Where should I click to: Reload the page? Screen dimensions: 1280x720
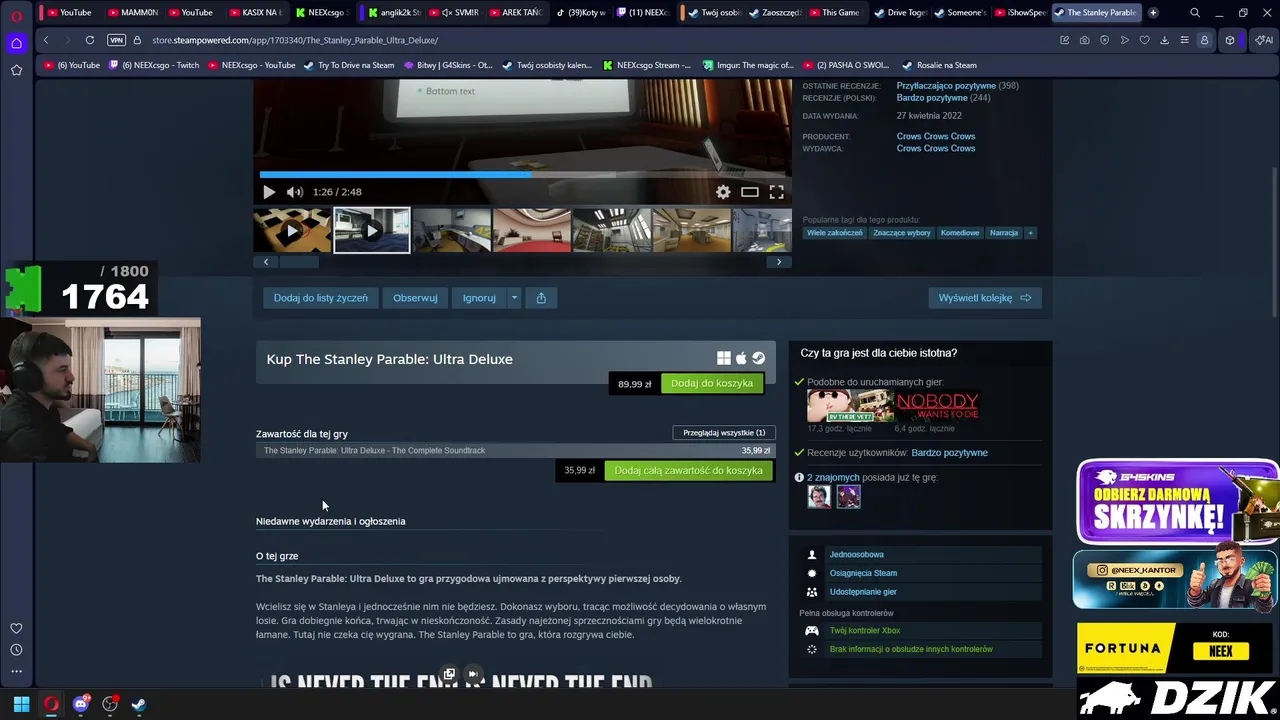90,40
